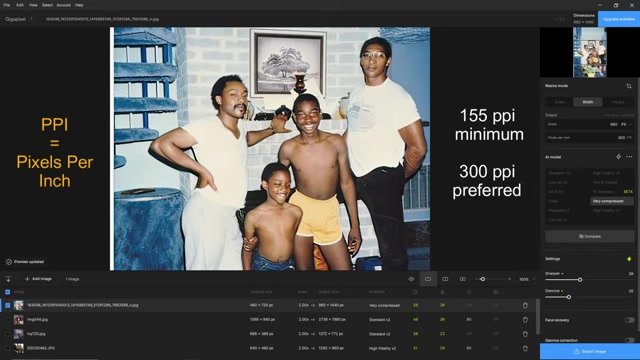The width and height of the screenshot is (640, 360).
Task: Enable the Face recovery toggle
Action: [x=629, y=320]
